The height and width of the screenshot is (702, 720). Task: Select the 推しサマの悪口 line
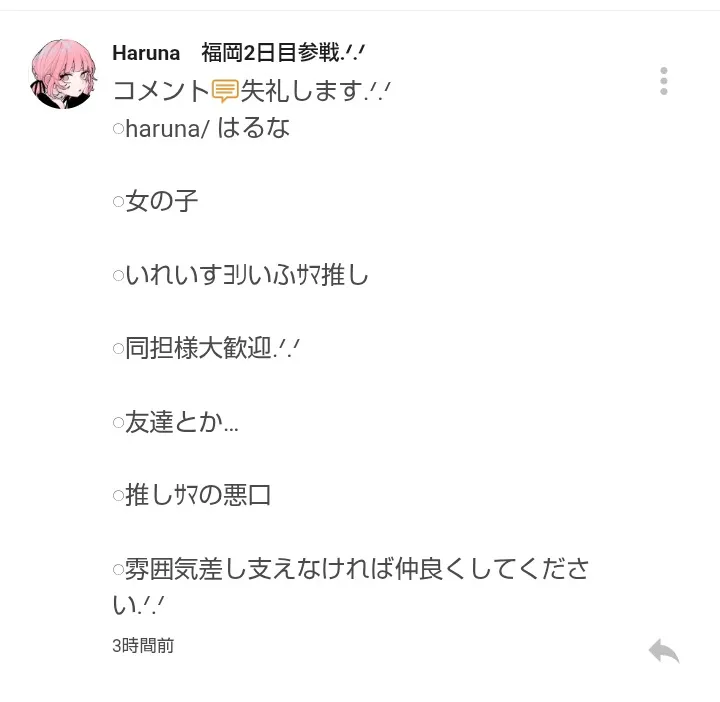(198, 495)
